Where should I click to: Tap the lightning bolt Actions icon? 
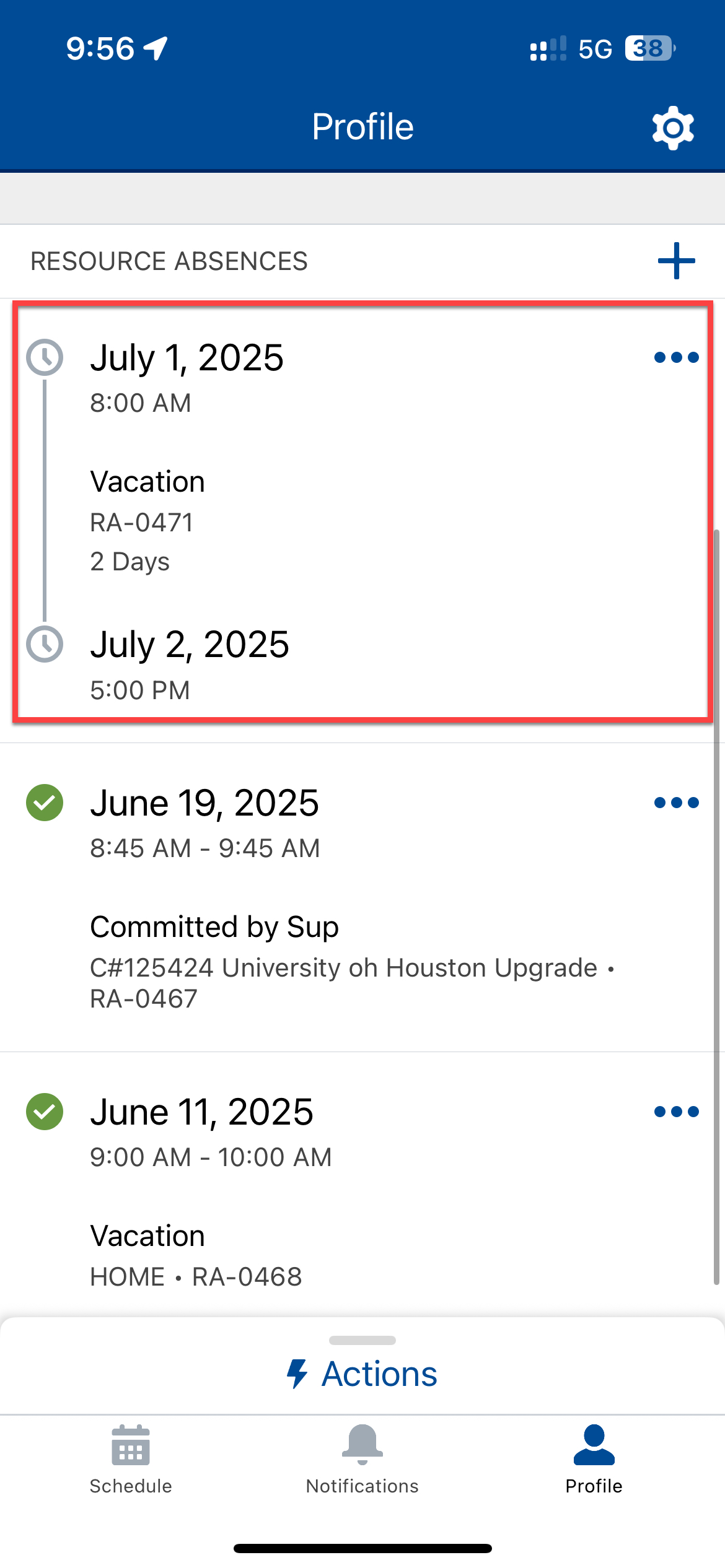point(297,1374)
